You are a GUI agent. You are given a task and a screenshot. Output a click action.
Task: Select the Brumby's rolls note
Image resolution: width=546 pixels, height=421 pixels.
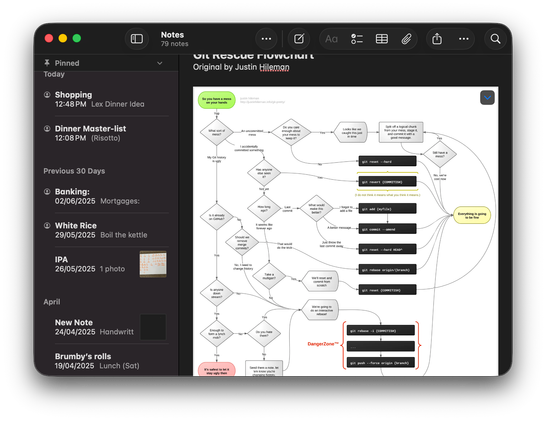[106, 361]
